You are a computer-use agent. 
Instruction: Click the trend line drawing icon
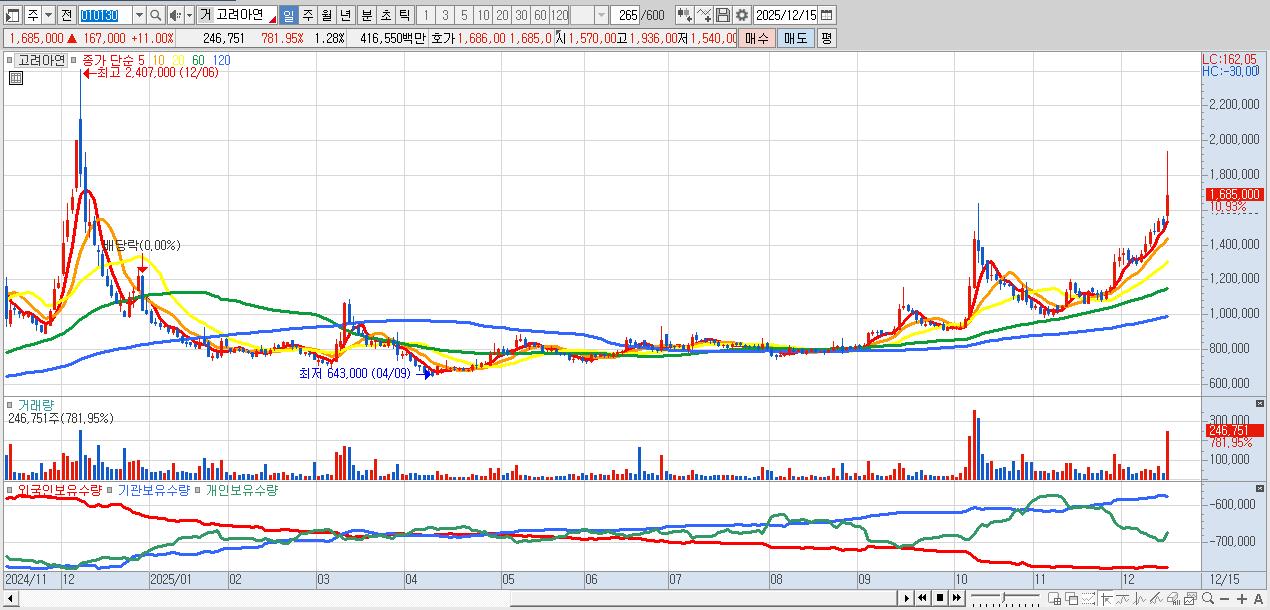click(x=1157, y=599)
